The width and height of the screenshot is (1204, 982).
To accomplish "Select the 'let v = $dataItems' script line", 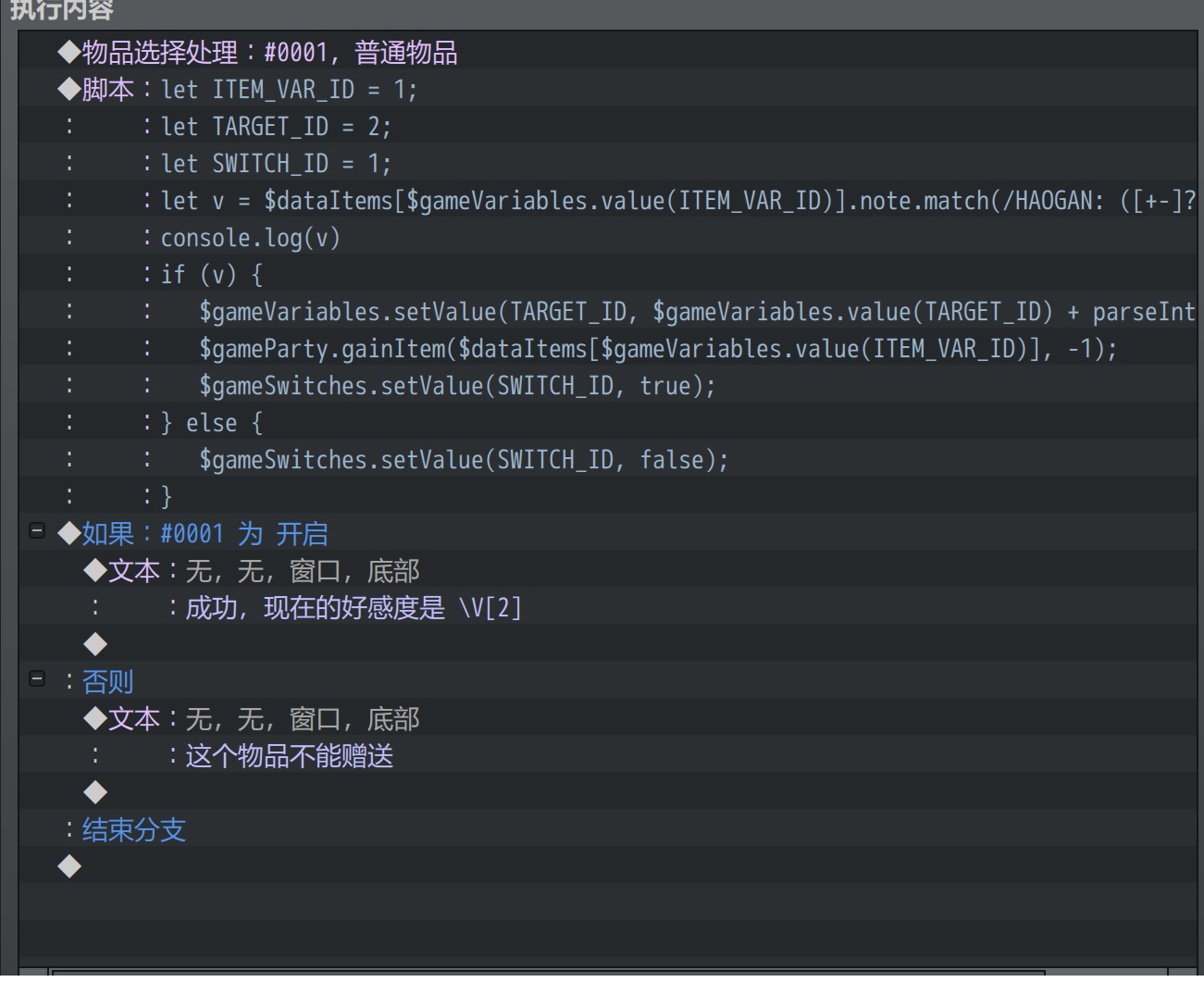I will [608, 199].
